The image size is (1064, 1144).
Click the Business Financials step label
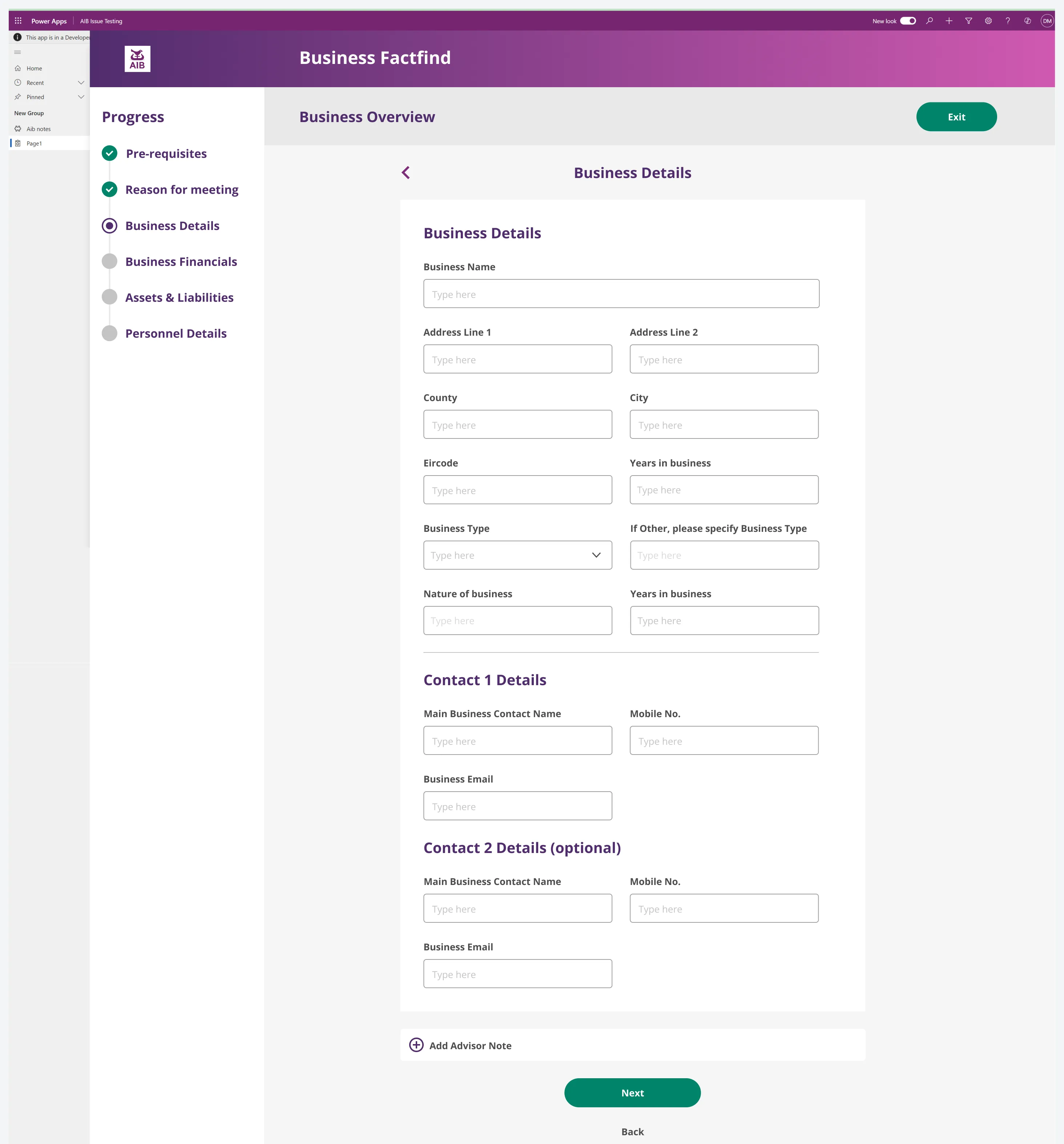[x=181, y=262]
